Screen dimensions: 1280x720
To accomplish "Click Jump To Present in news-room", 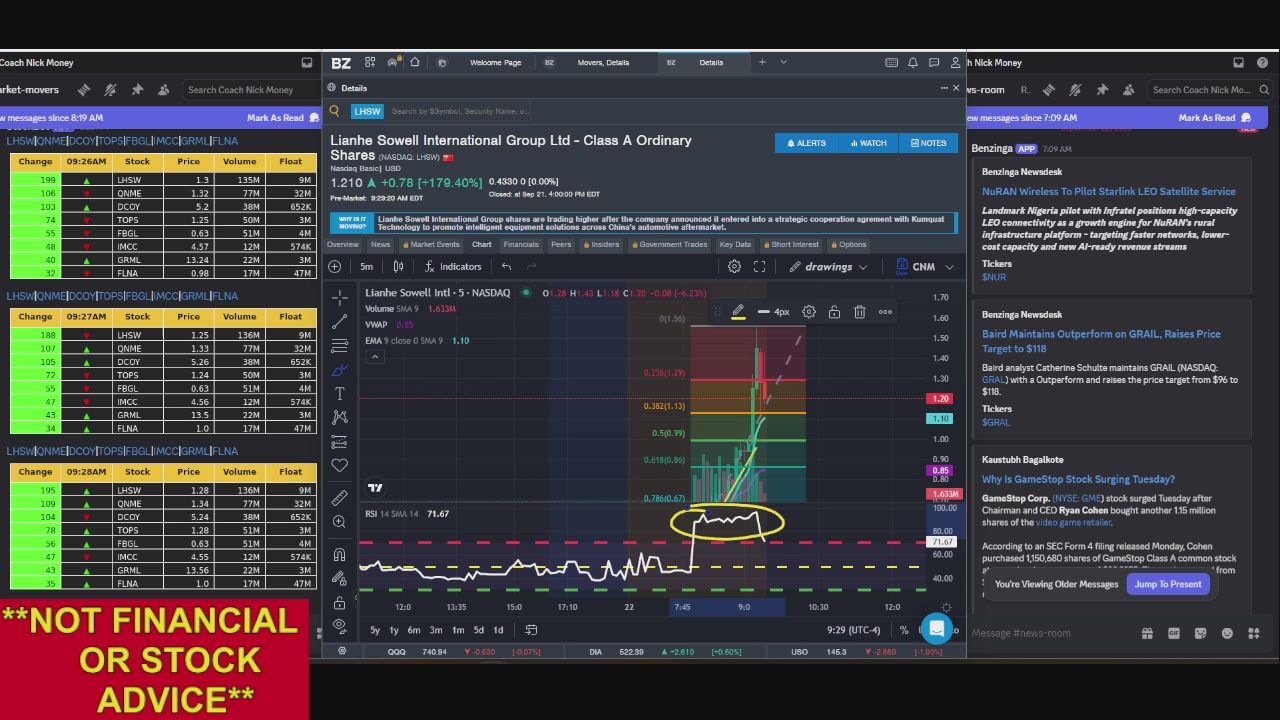I will [x=1168, y=584].
